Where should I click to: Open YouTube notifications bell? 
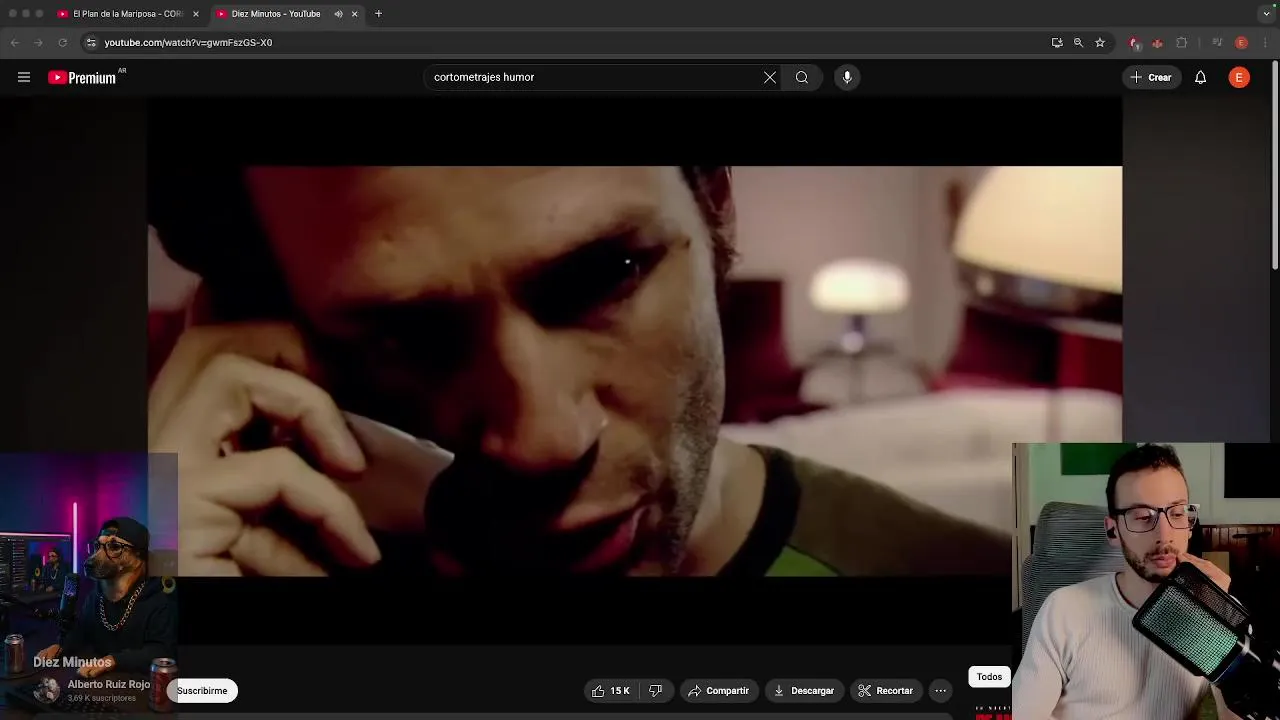point(1201,77)
